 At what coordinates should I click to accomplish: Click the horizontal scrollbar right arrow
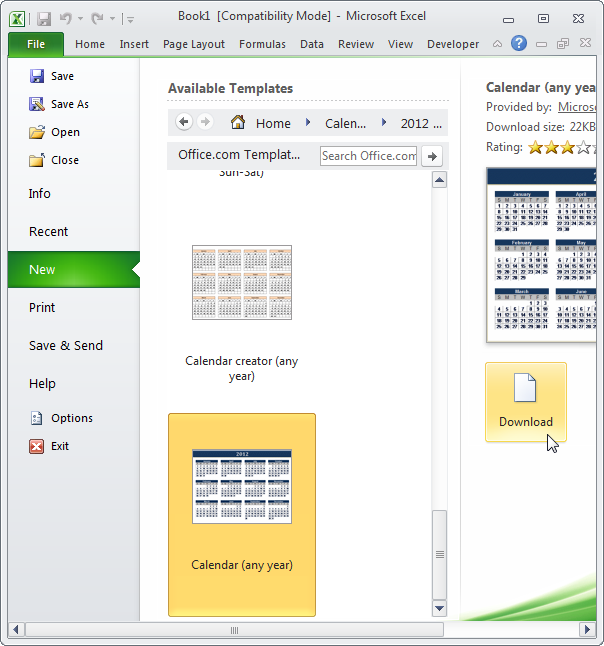pos(588,630)
